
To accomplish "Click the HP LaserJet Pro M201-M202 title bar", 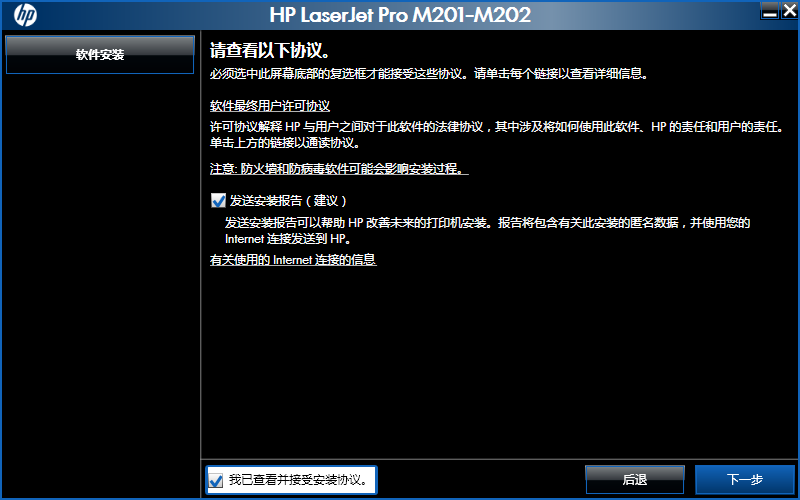I will [x=400, y=15].
